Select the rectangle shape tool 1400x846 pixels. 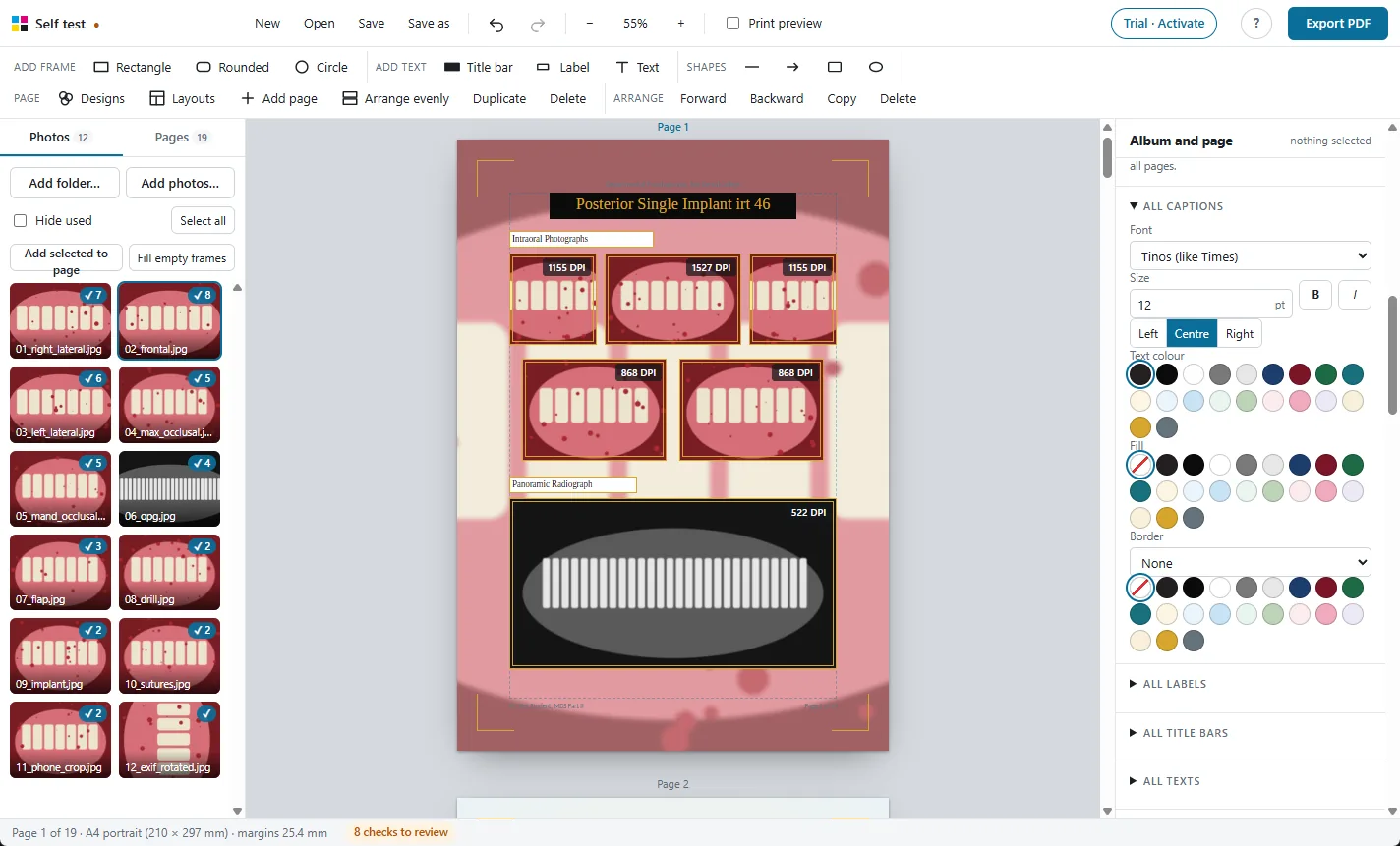click(835, 67)
